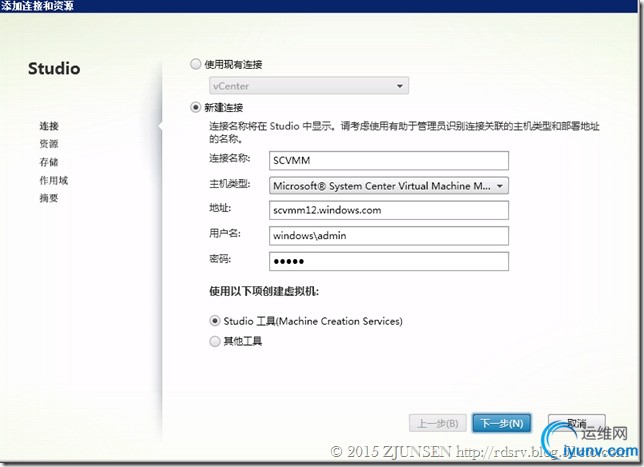Go to the 作用域 step in sidebar
644x467 pixels.
point(54,180)
